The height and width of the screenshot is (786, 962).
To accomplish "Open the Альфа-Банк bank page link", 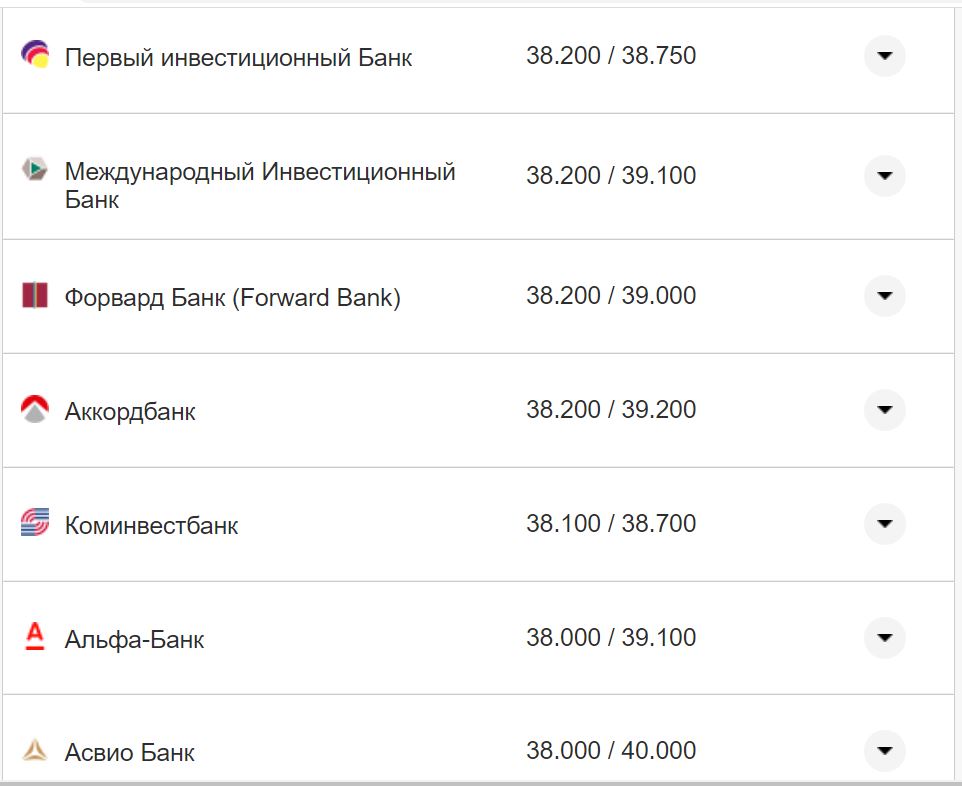I will click(133, 639).
